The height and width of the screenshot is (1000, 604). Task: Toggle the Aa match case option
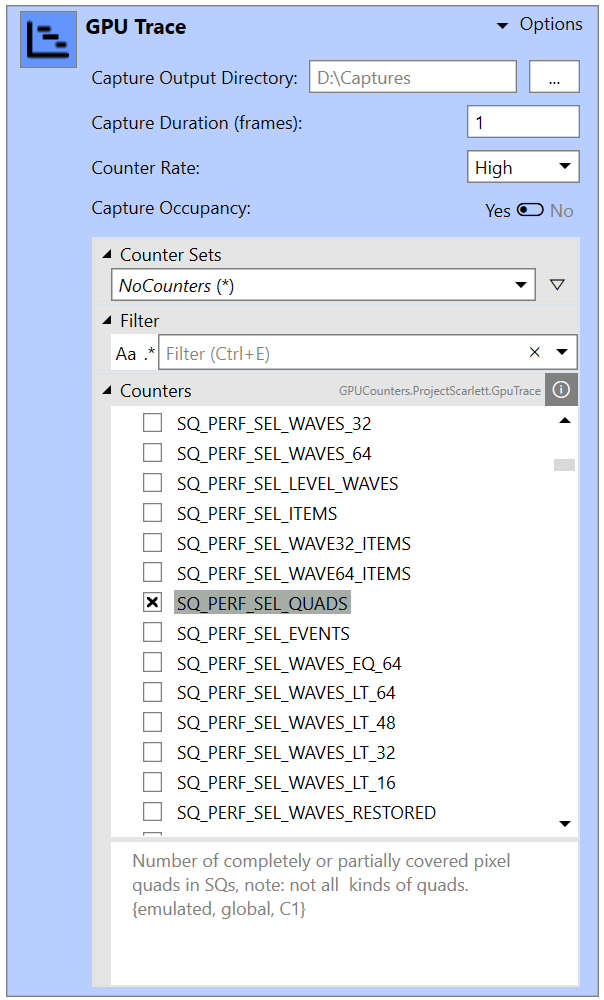[x=126, y=353]
